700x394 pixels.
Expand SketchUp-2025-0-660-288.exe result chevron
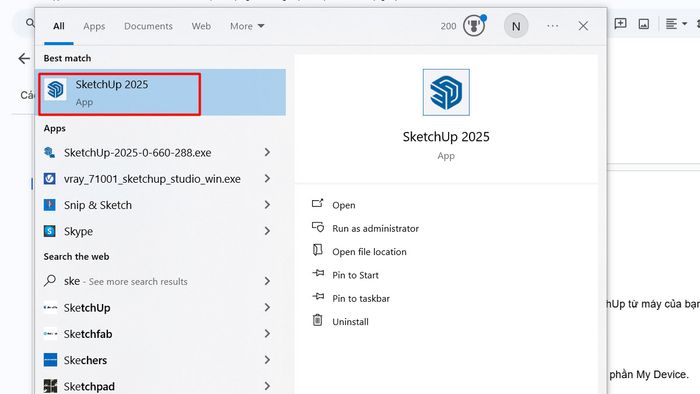pyautogui.click(x=267, y=153)
